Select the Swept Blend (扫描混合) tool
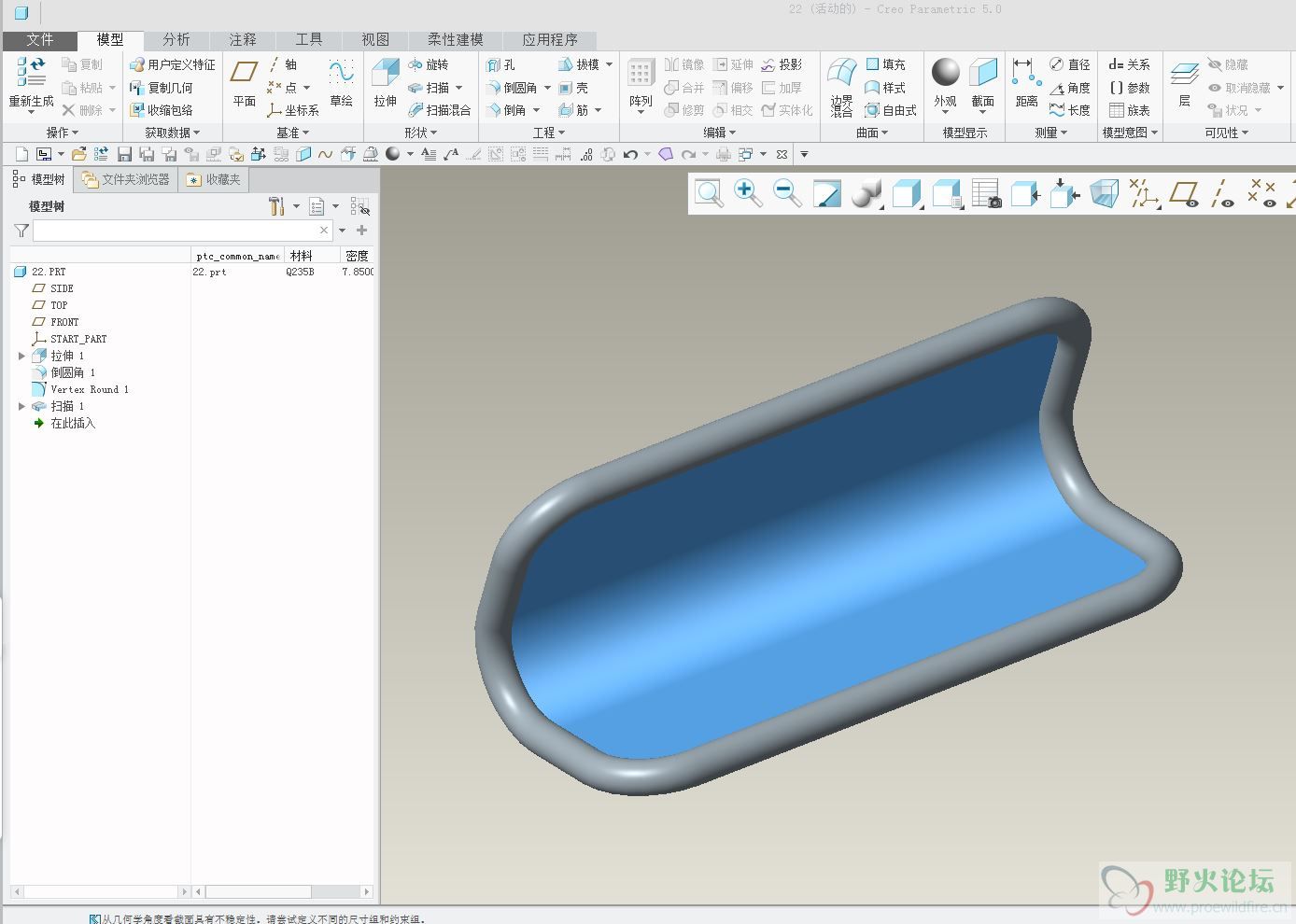Screen dimensions: 1296x924 [x=439, y=110]
